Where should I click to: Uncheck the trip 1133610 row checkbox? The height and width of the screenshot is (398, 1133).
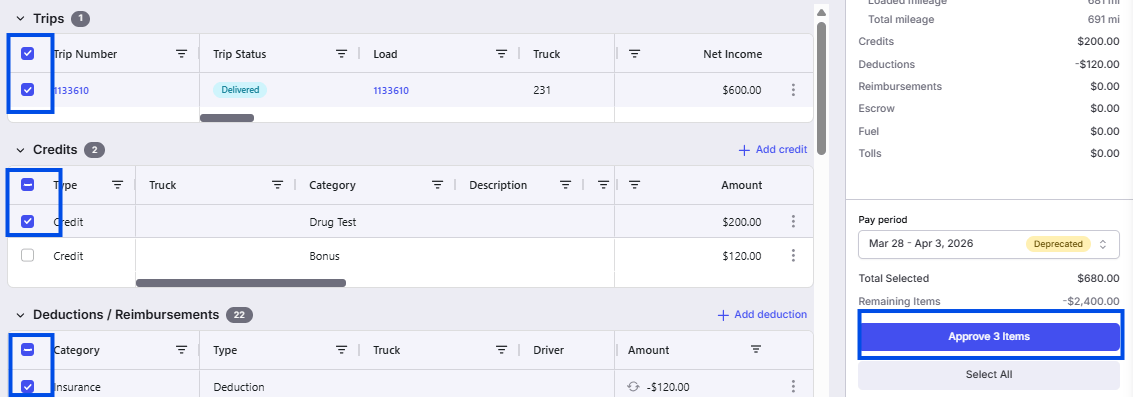pos(27,90)
